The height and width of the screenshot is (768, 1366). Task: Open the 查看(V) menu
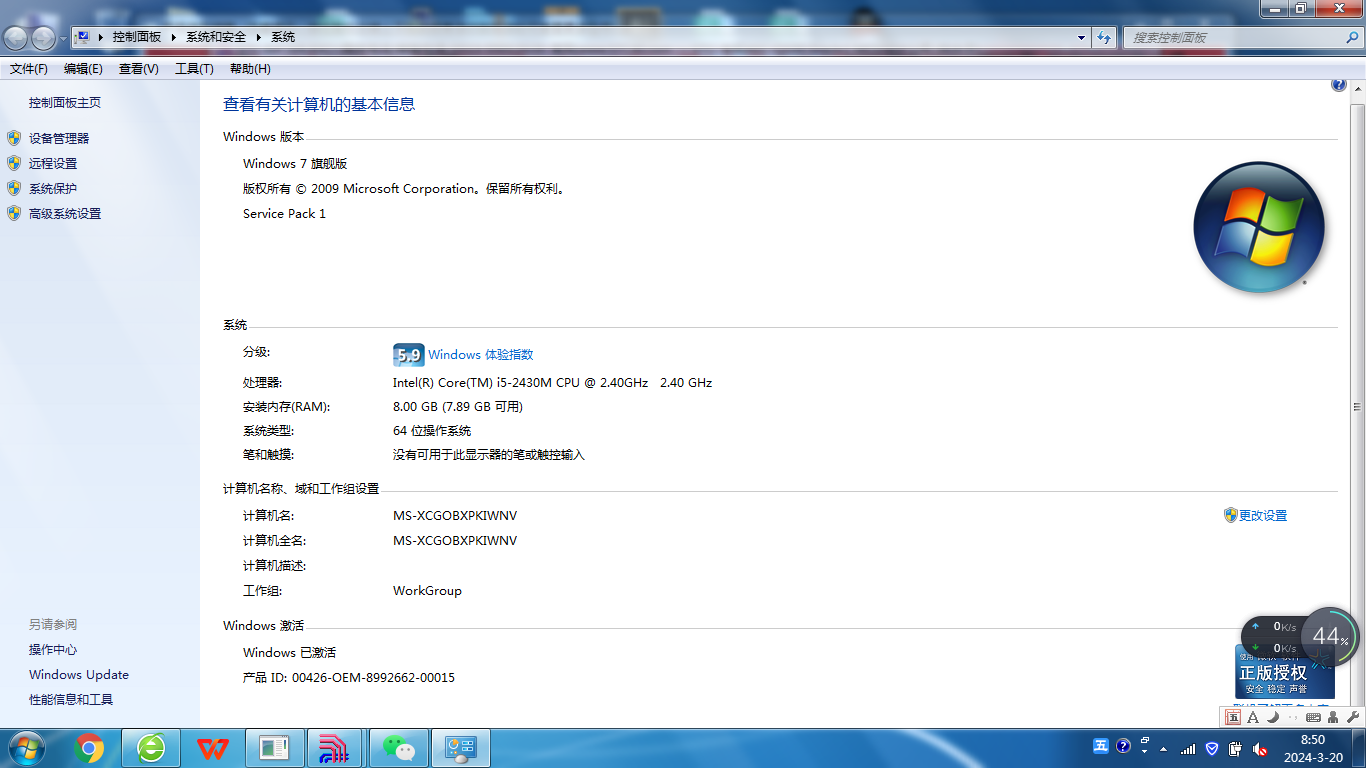click(139, 69)
